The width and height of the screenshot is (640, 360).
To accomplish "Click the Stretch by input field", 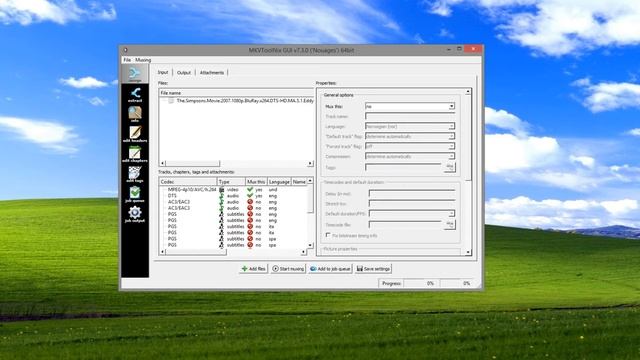I will 412,203.
